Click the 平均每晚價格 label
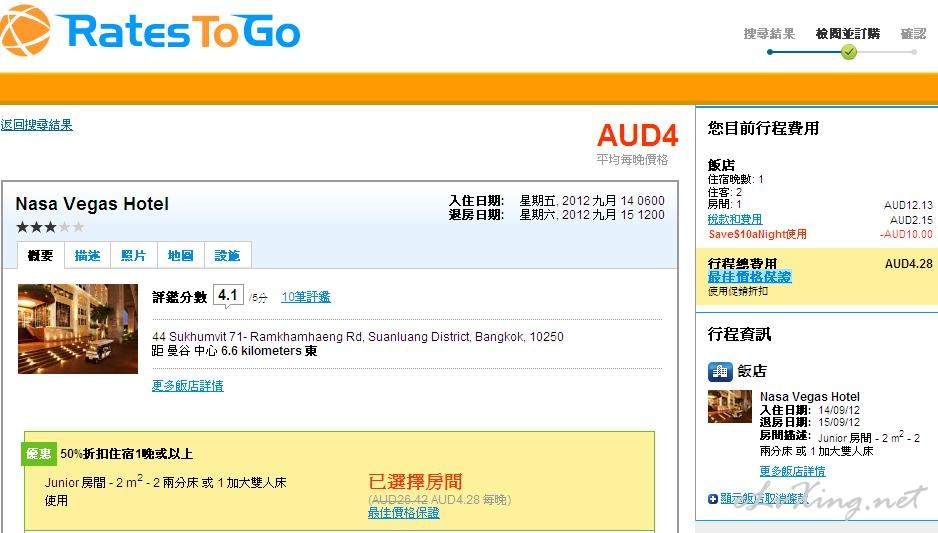The width and height of the screenshot is (938, 533). 632,160
